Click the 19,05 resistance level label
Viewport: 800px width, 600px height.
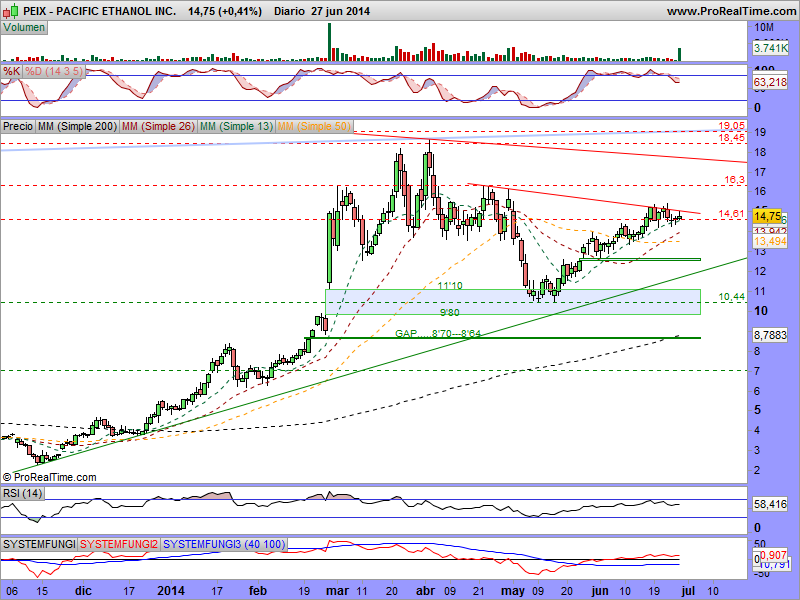click(x=732, y=126)
